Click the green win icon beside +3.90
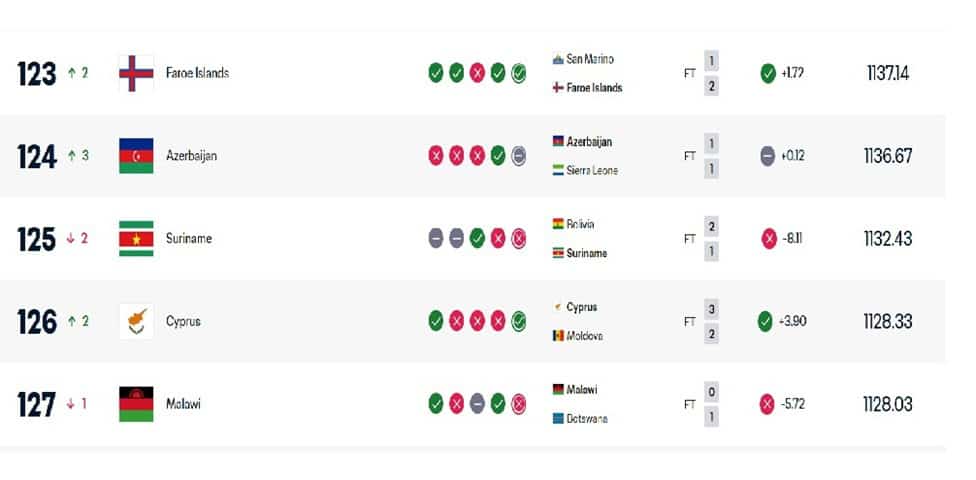This screenshot has height=480, width=976. (765, 321)
